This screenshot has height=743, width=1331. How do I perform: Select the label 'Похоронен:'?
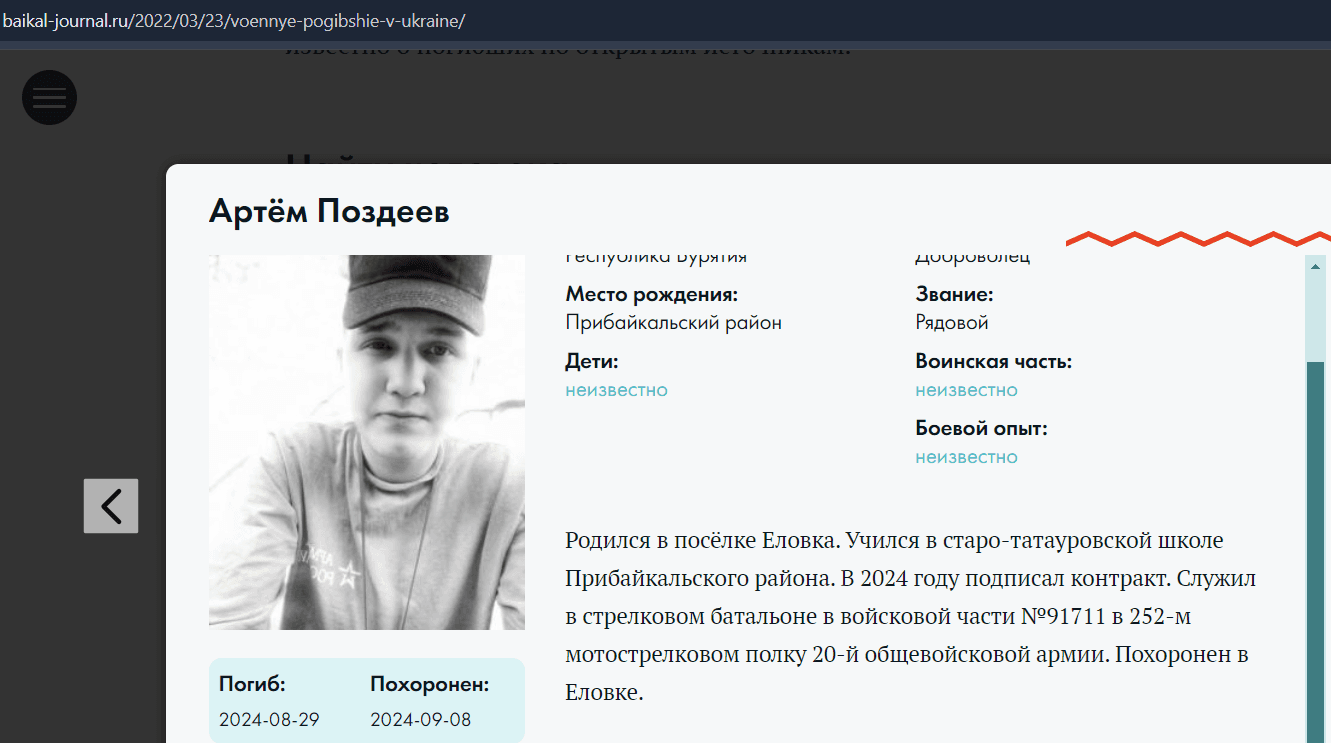click(429, 685)
